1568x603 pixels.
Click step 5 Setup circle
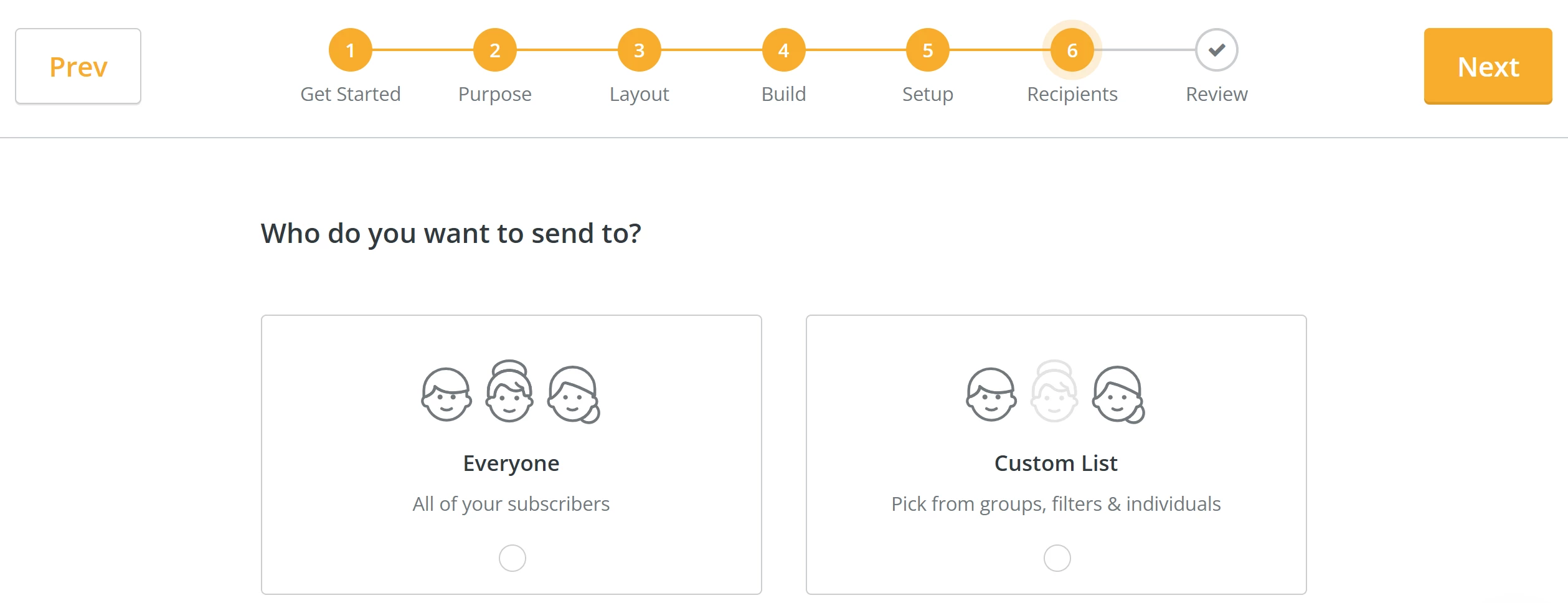(927, 51)
